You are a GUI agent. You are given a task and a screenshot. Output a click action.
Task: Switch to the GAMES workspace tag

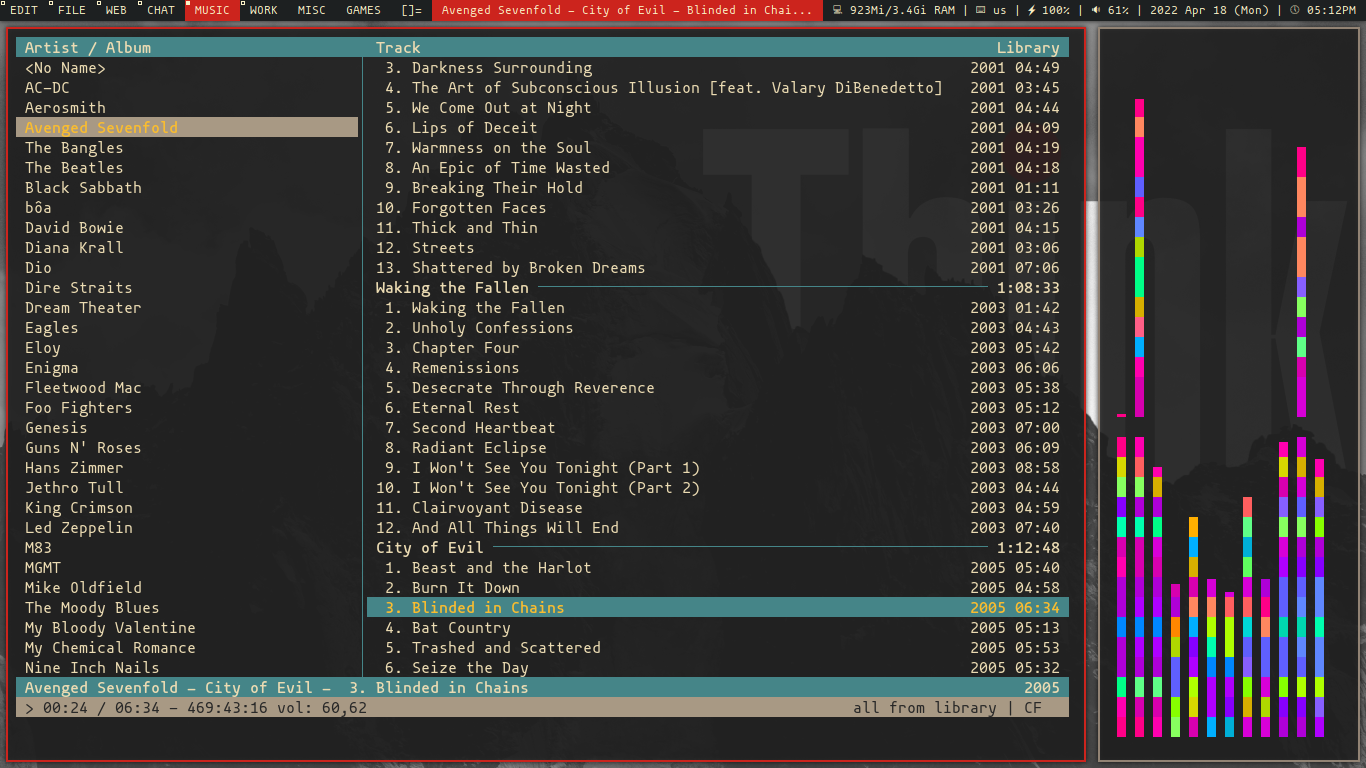click(364, 10)
